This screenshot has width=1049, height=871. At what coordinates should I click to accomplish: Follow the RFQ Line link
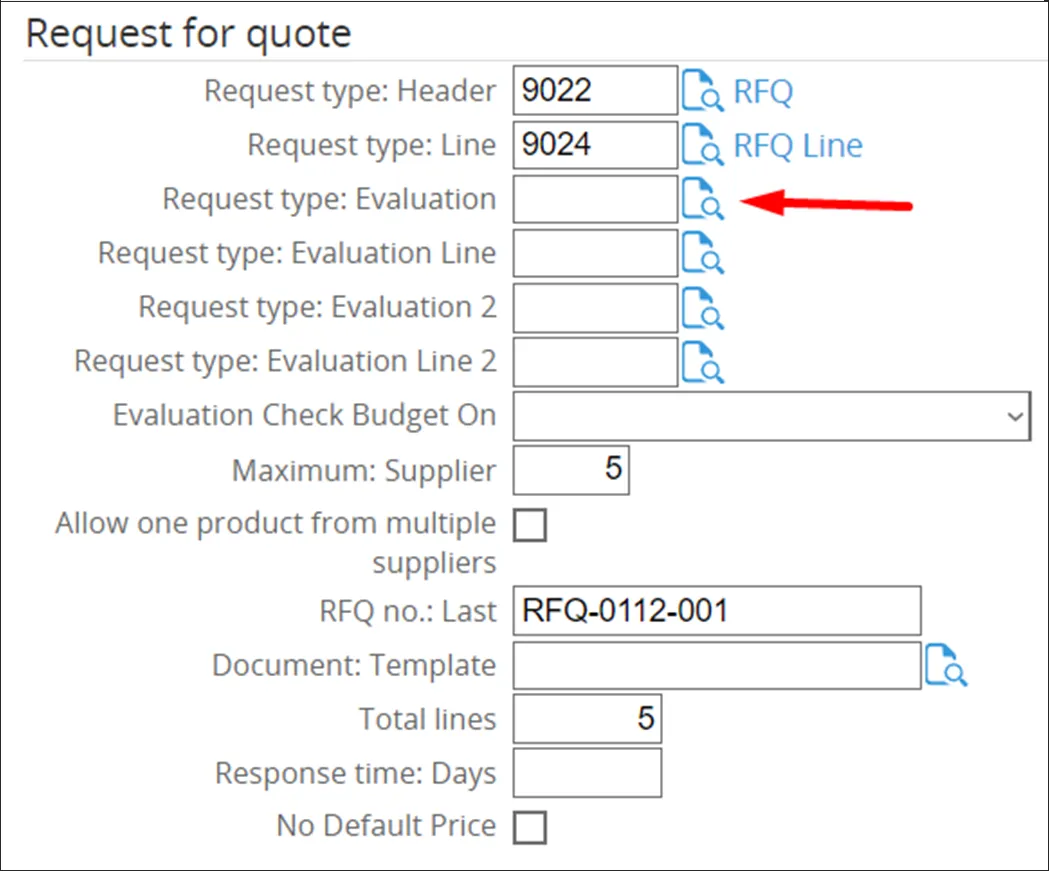tap(798, 146)
